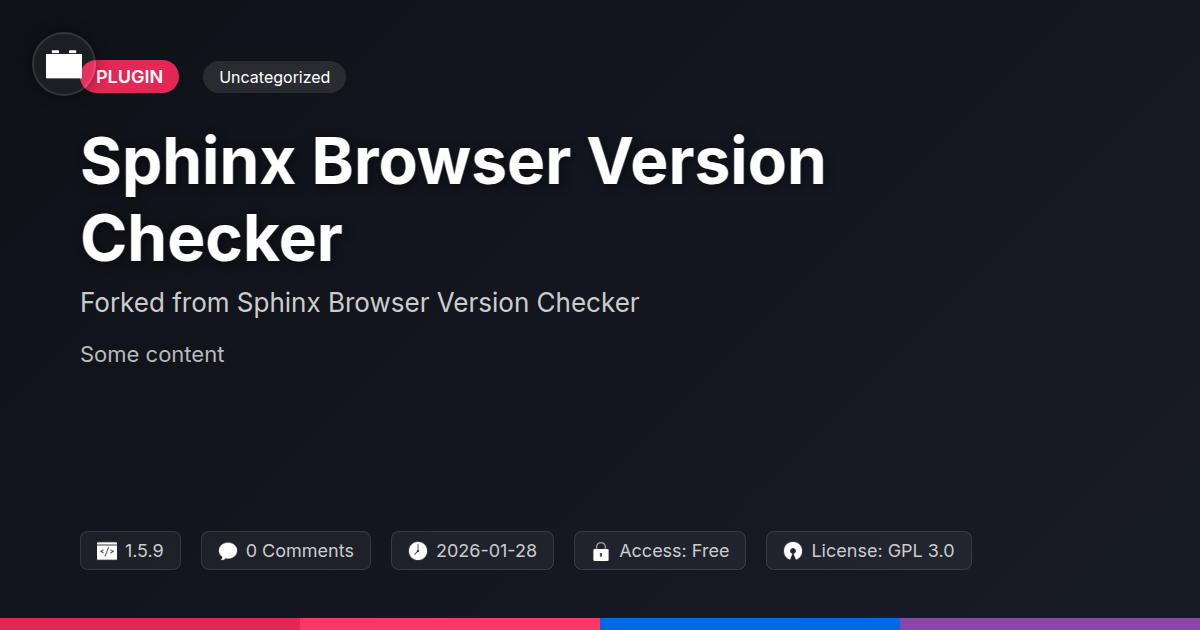Viewport: 1200px width, 630px height.
Task: Click the code version icon beside 1.5.9
Action: (107, 551)
